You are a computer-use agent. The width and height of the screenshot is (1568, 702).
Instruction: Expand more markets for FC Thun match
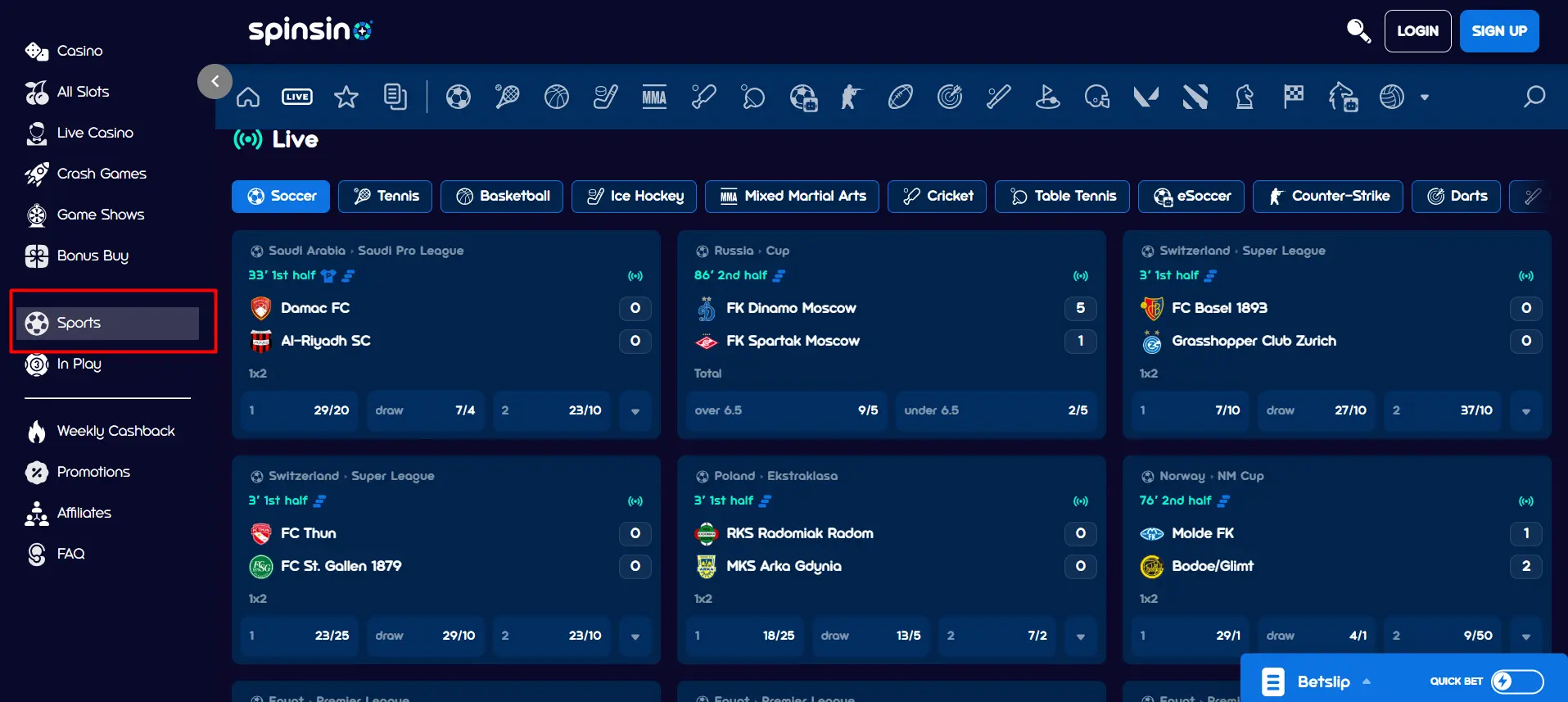pos(635,636)
